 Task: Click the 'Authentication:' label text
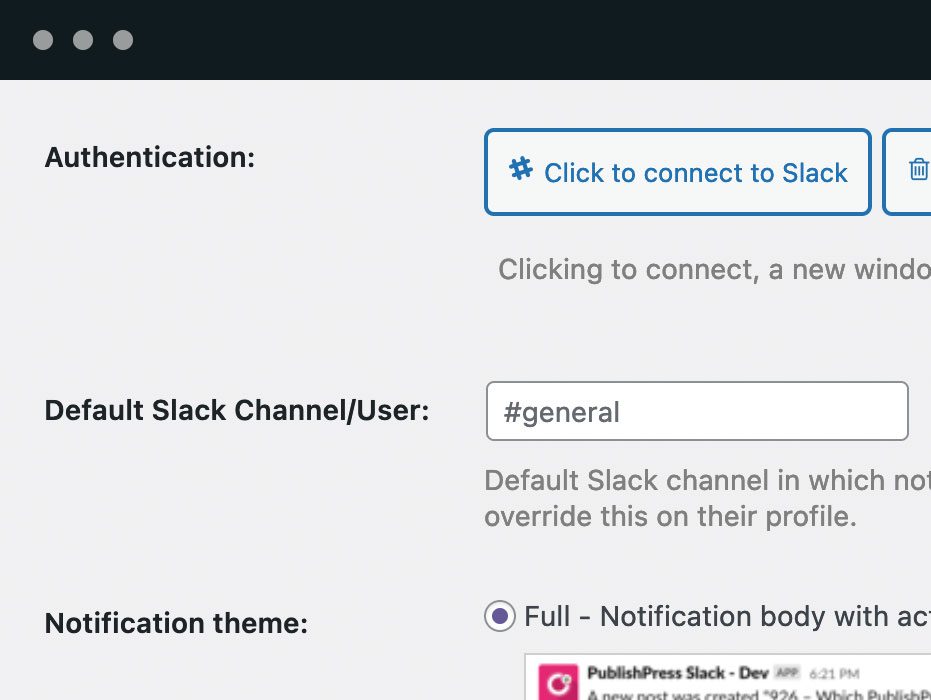[x=150, y=157]
